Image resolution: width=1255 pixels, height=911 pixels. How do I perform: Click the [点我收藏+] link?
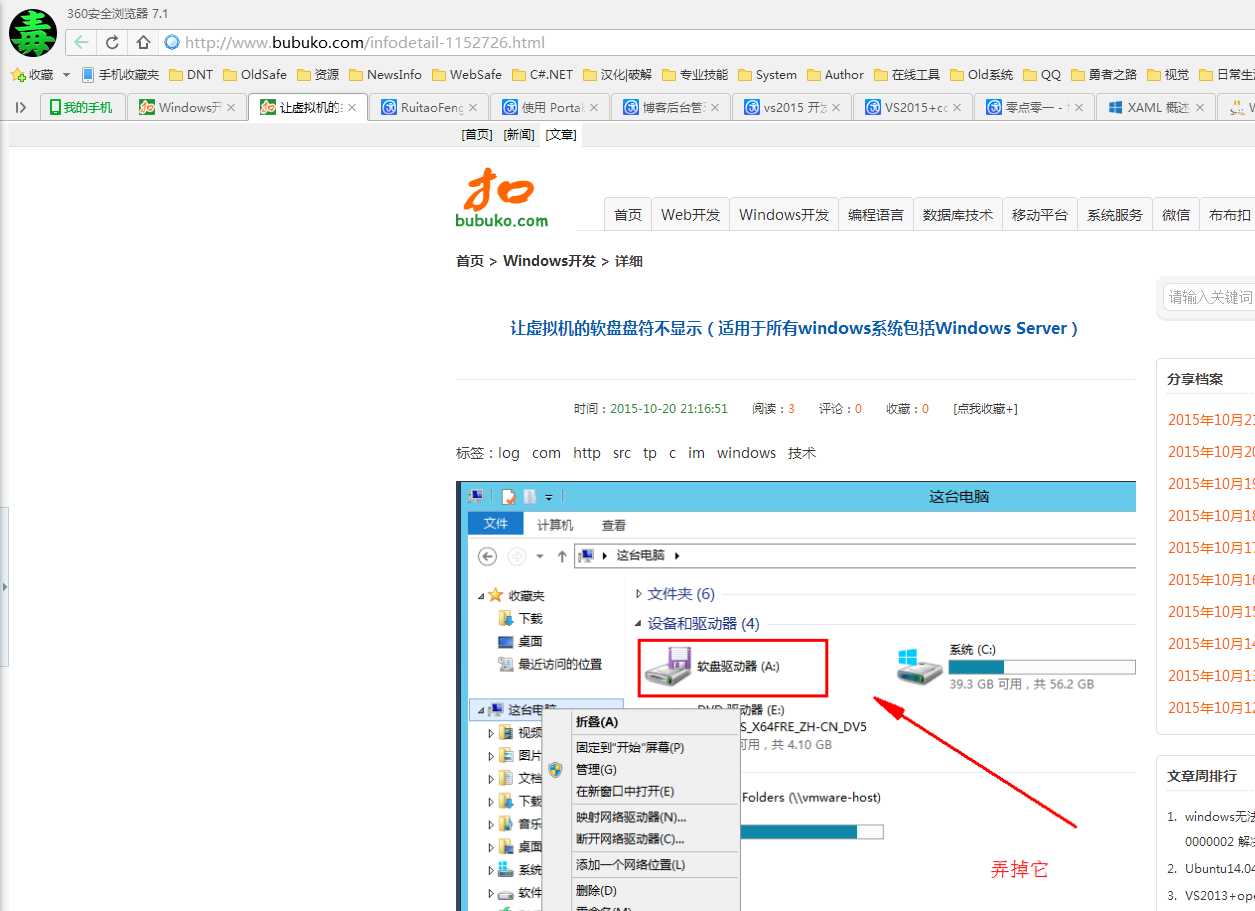pyautogui.click(x=985, y=408)
